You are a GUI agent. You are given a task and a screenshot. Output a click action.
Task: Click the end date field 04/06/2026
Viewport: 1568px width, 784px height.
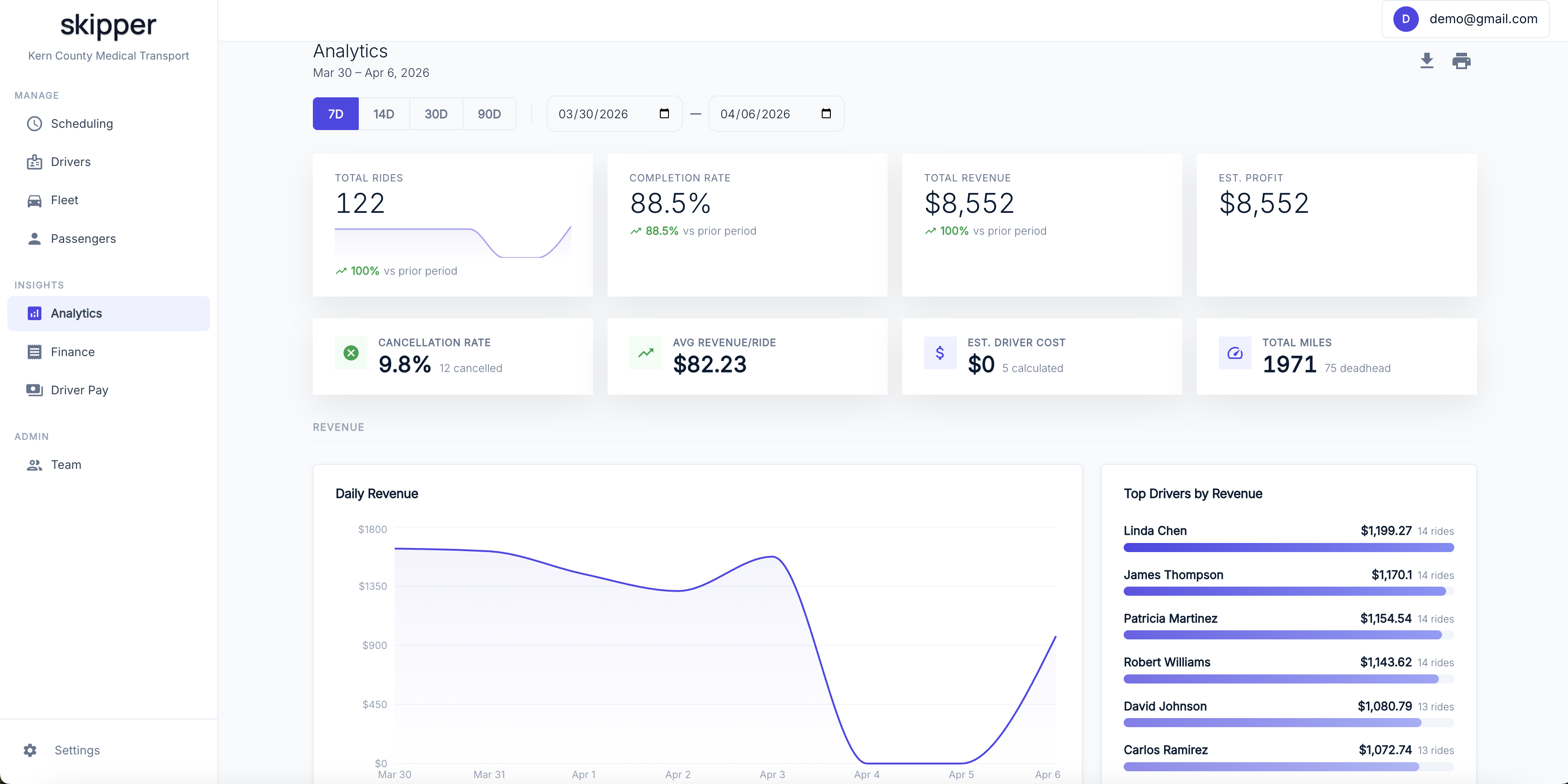point(776,114)
